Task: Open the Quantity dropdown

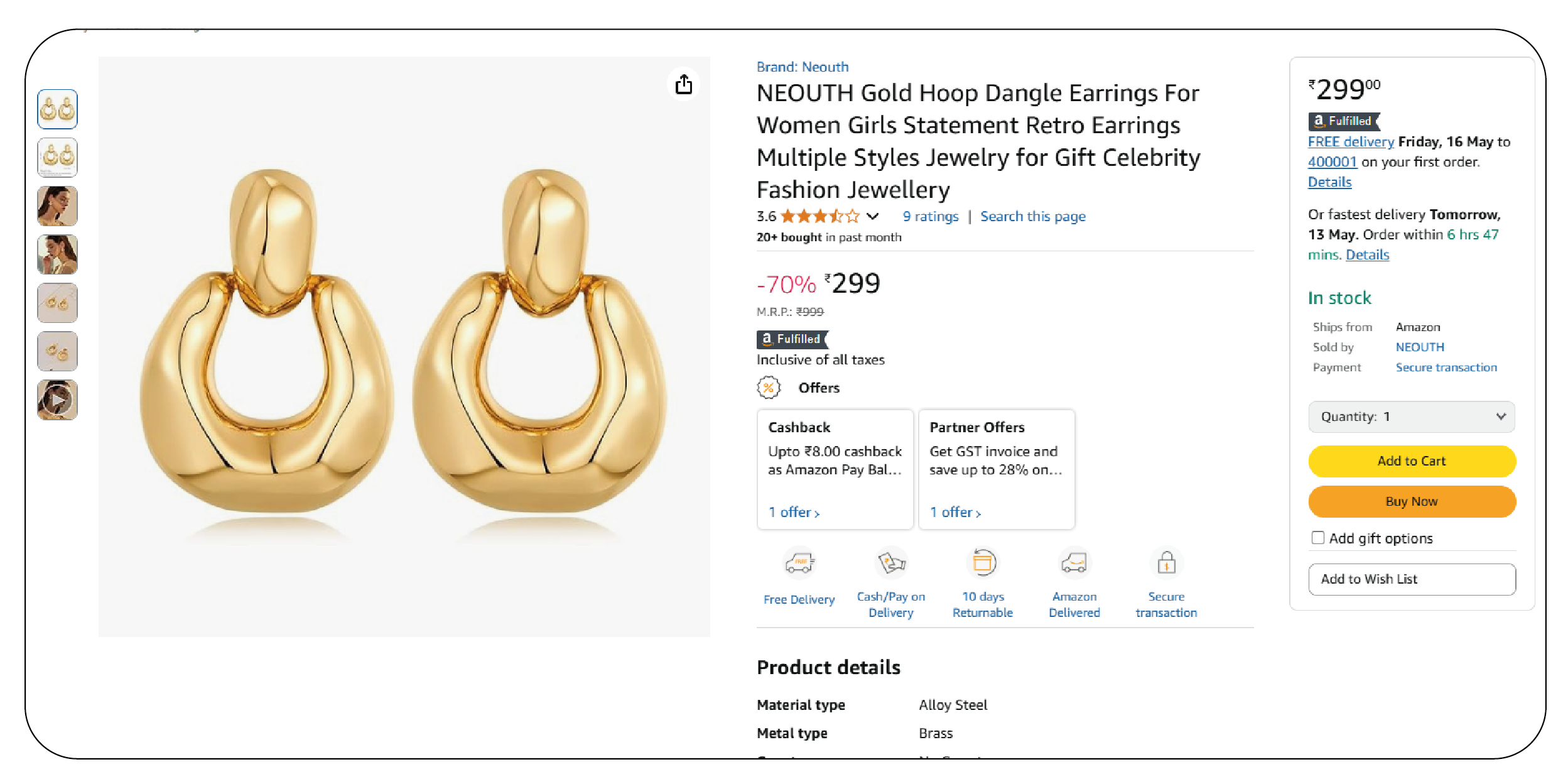Action: 1411,417
